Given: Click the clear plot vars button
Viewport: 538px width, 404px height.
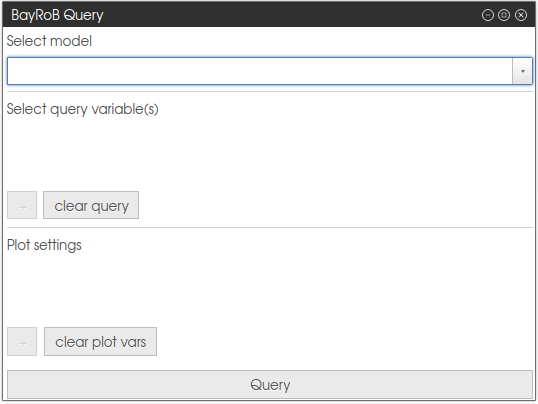Looking at the screenshot, I should [101, 342].
